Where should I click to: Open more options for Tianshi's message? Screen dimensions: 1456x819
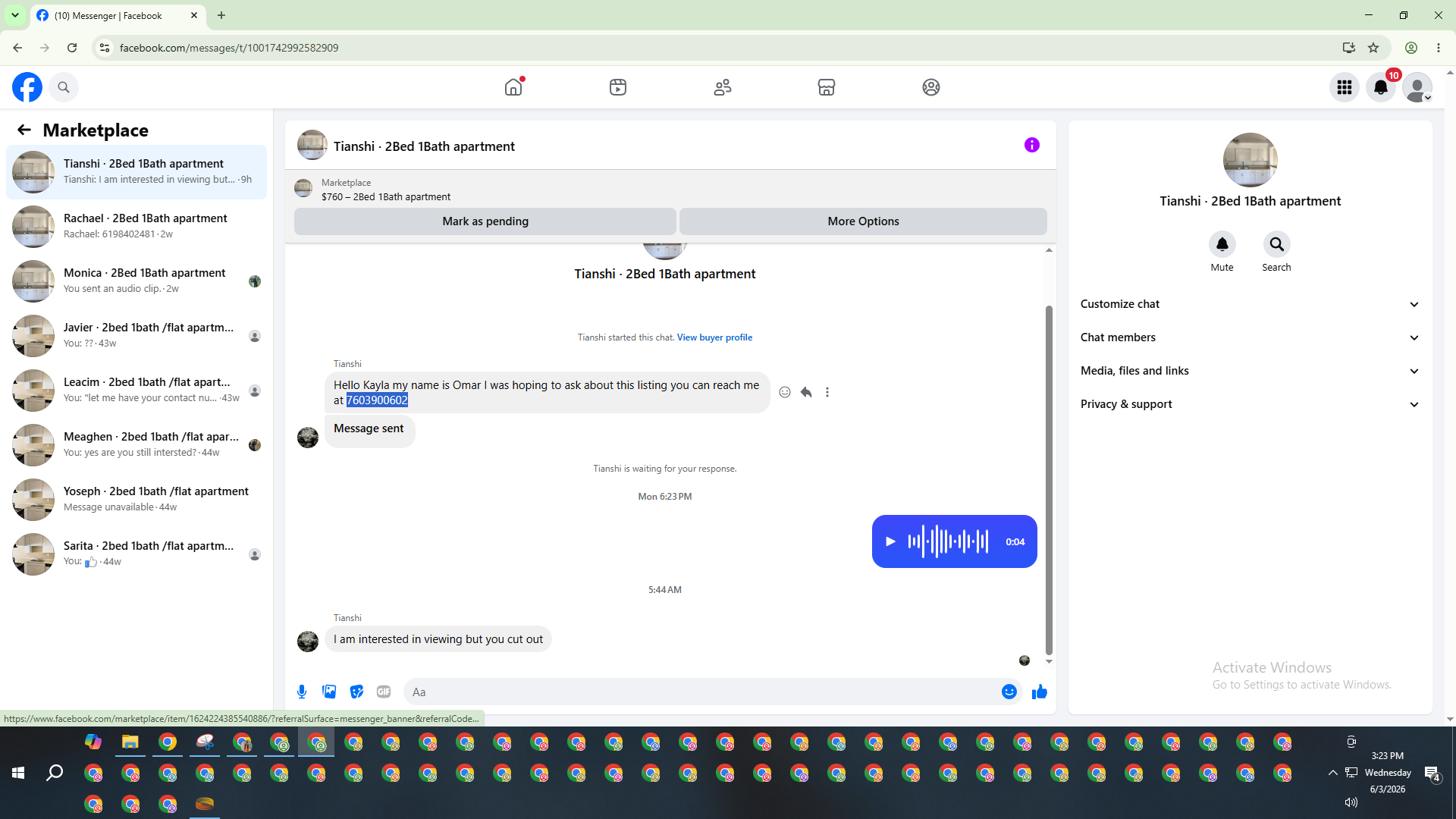click(827, 392)
